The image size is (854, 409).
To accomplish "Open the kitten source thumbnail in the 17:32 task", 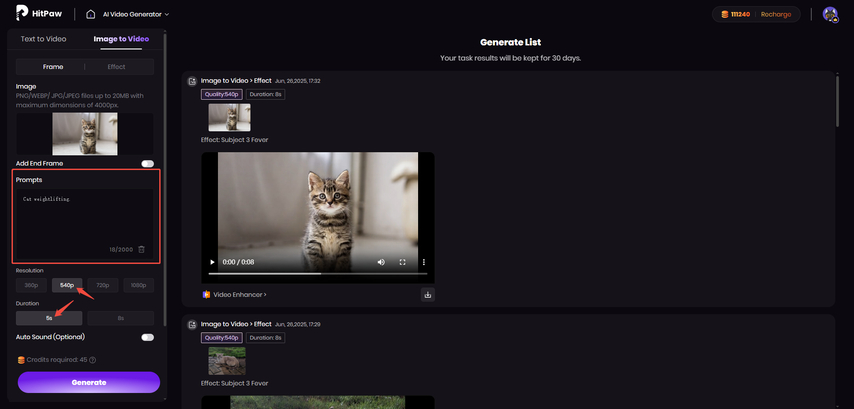I will [x=229, y=118].
